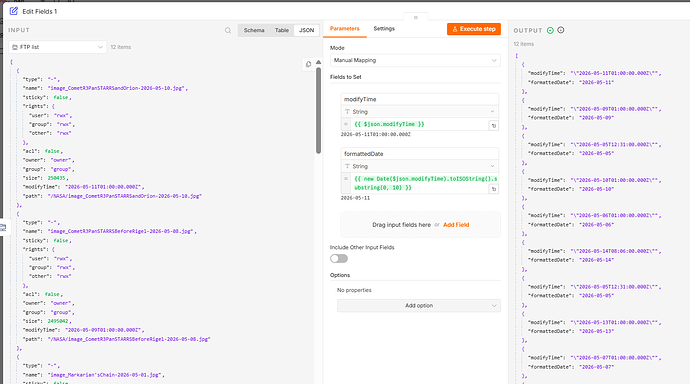This screenshot has width=690, height=384.
Task: Click the formattedDate name field
Action: (420, 154)
